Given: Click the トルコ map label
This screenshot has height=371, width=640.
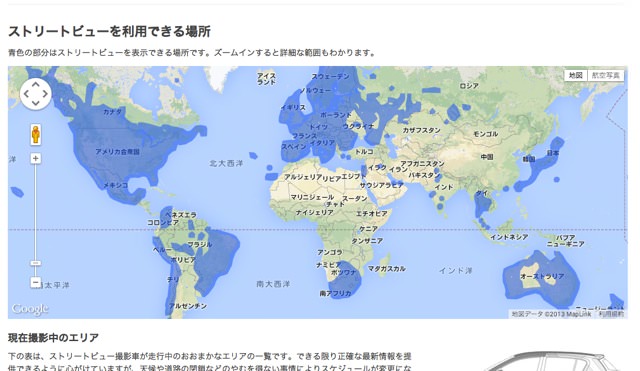Looking at the screenshot, I should coord(364,151).
